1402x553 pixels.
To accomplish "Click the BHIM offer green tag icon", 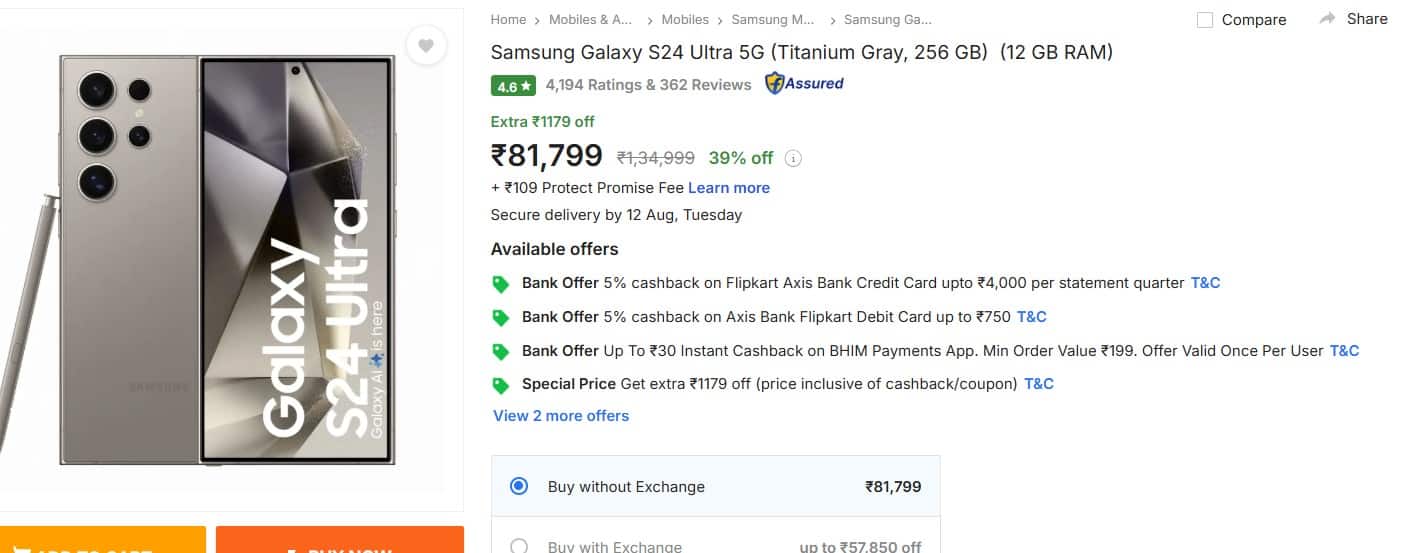I will (501, 352).
